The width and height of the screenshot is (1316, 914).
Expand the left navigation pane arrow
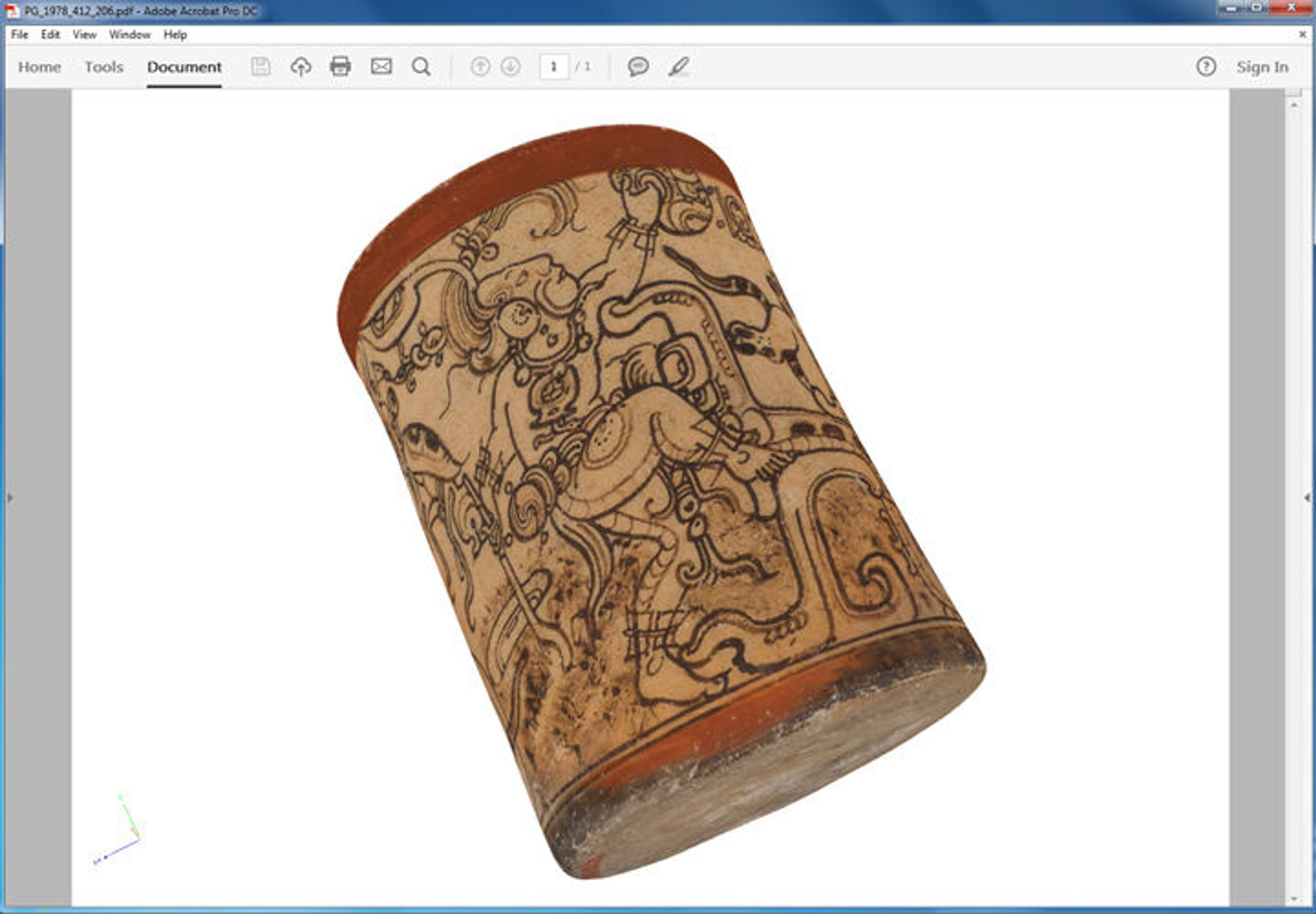[9, 497]
